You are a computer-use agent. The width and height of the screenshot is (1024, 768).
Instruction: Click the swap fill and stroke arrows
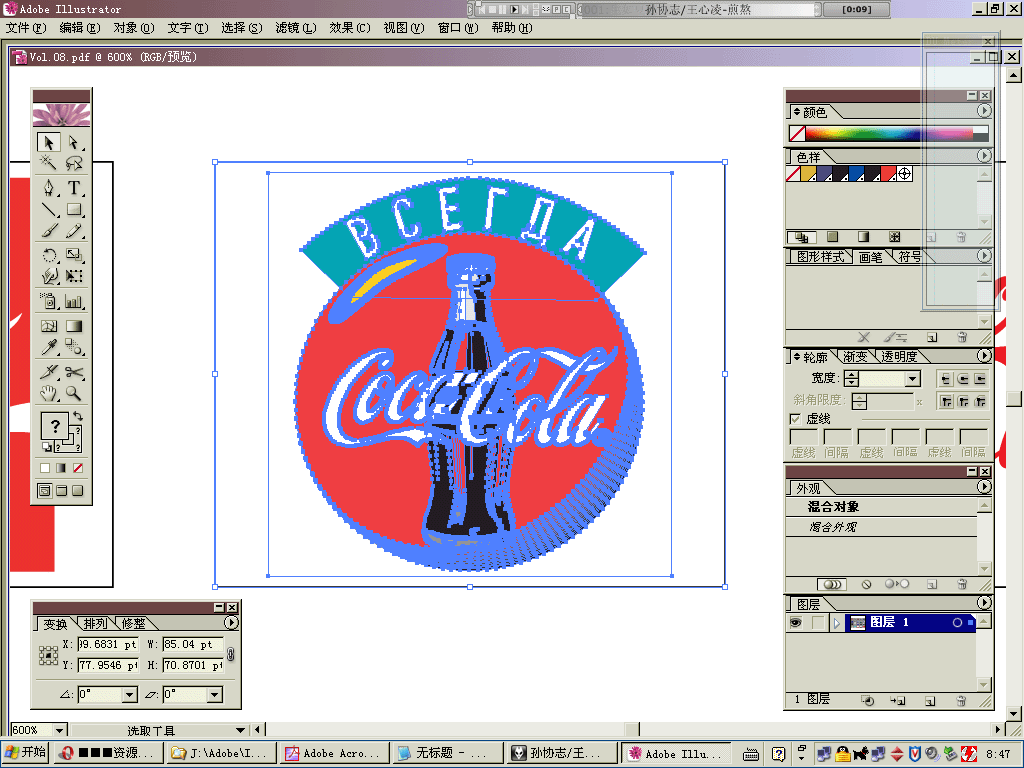pyautogui.click(x=78, y=416)
